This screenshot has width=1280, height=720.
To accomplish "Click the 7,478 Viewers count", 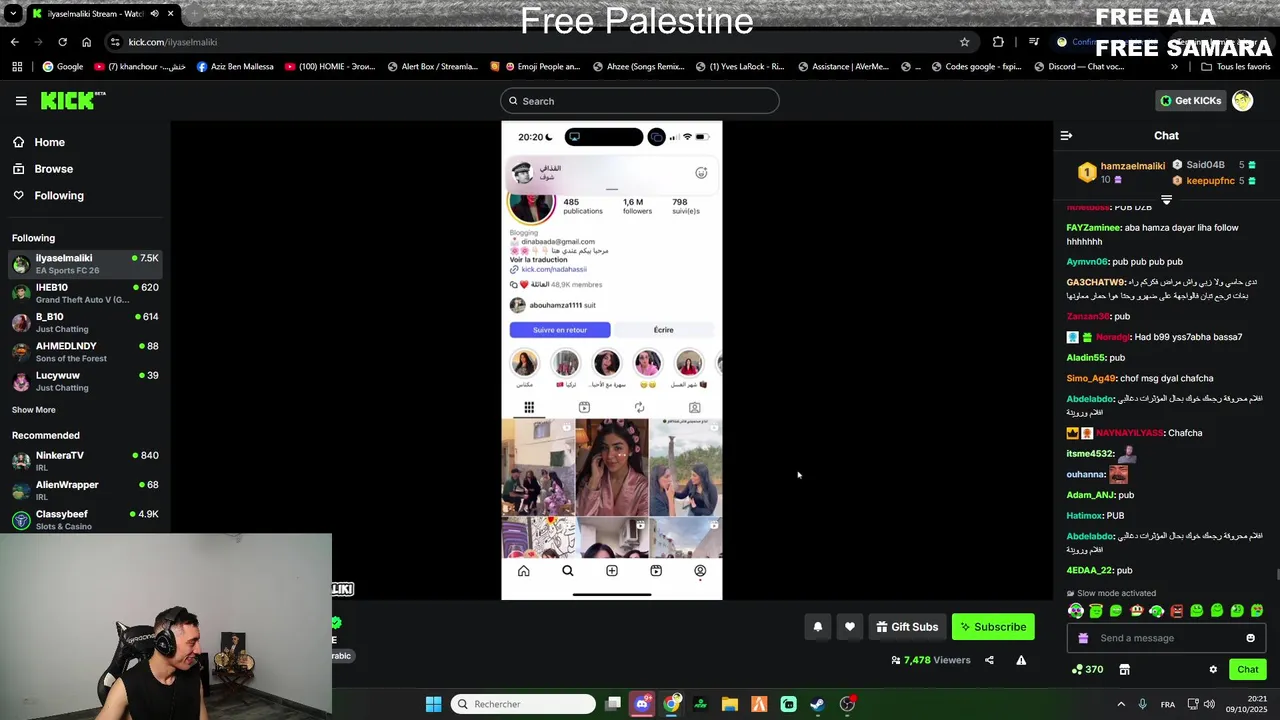I will tap(931, 660).
